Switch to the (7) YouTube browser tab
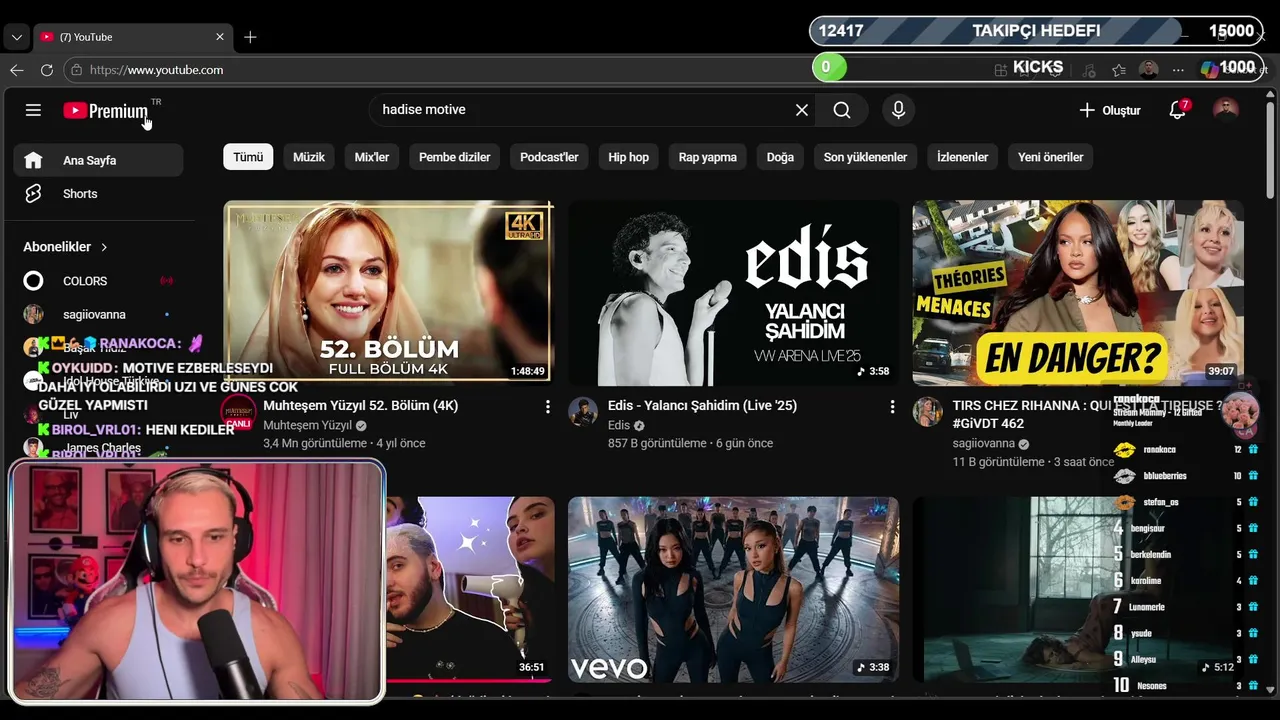Image resolution: width=1280 pixels, height=720 pixels. pos(133,37)
